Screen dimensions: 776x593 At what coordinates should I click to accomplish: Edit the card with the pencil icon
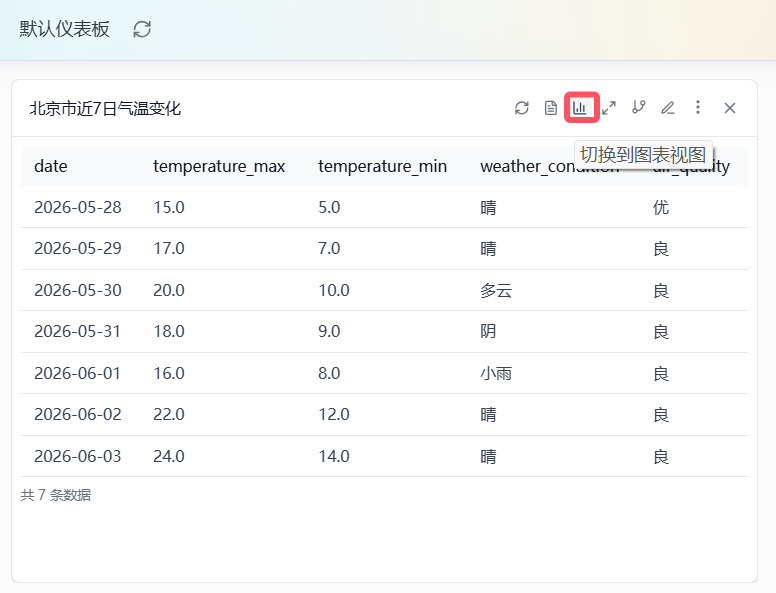coord(668,107)
